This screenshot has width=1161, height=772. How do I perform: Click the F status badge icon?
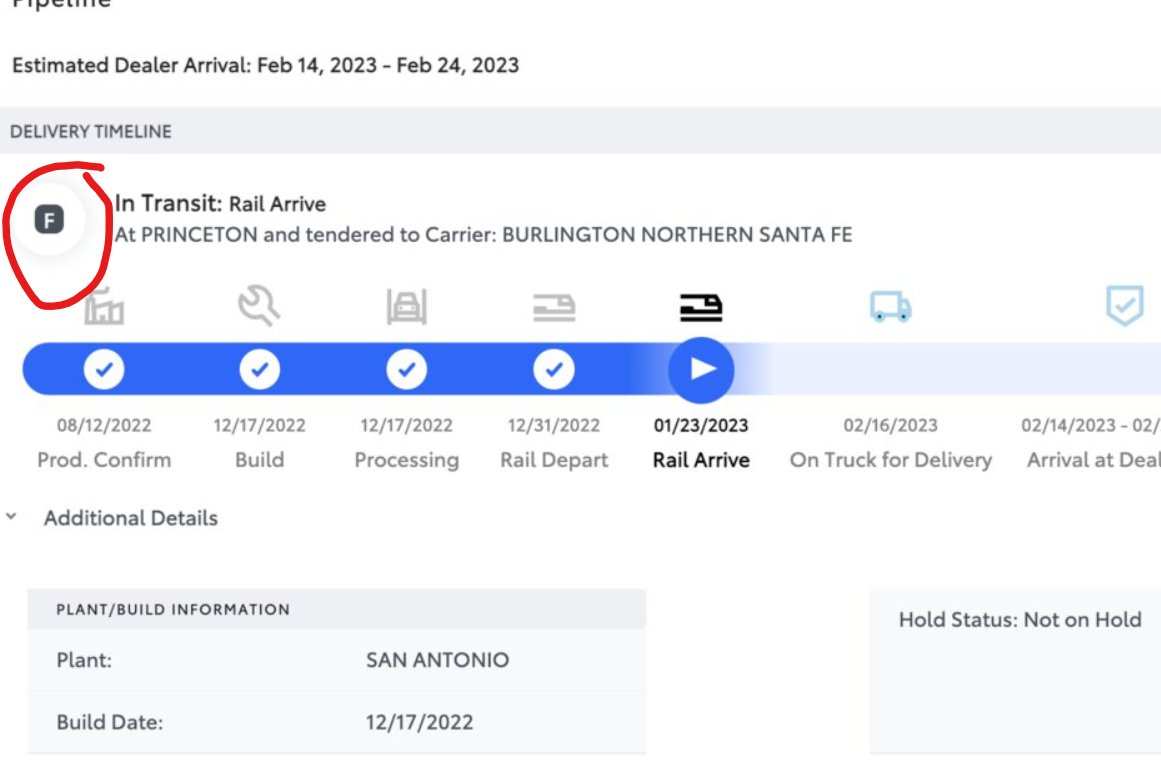(x=50, y=220)
